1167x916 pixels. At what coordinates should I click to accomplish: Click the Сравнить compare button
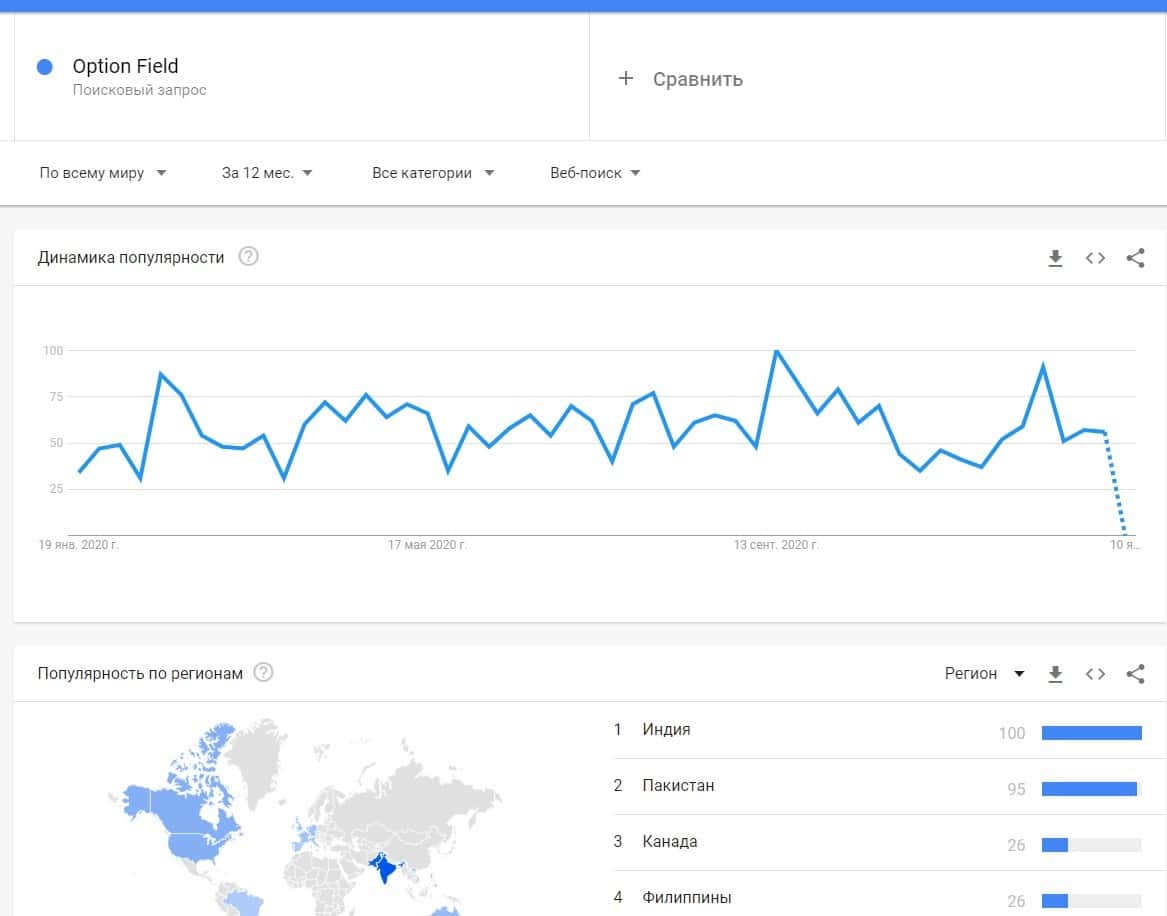pyautogui.click(x=697, y=79)
